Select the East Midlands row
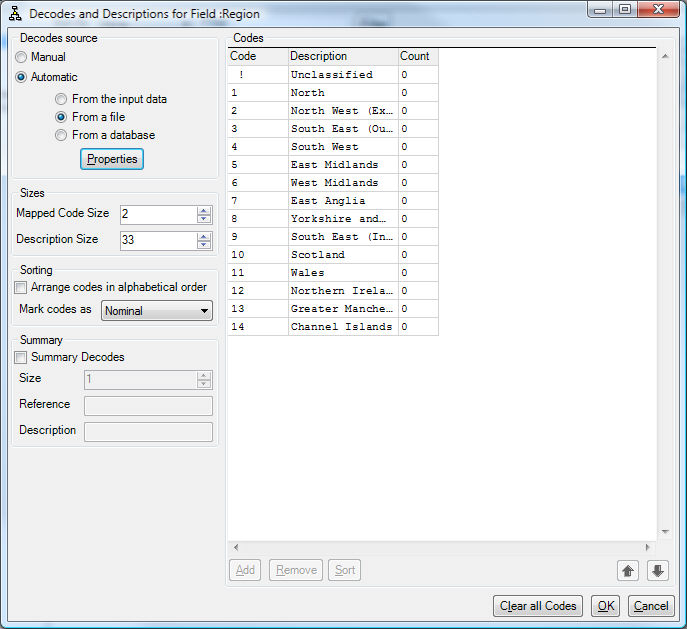687x629 pixels. pyautogui.click(x=333, y=165)
